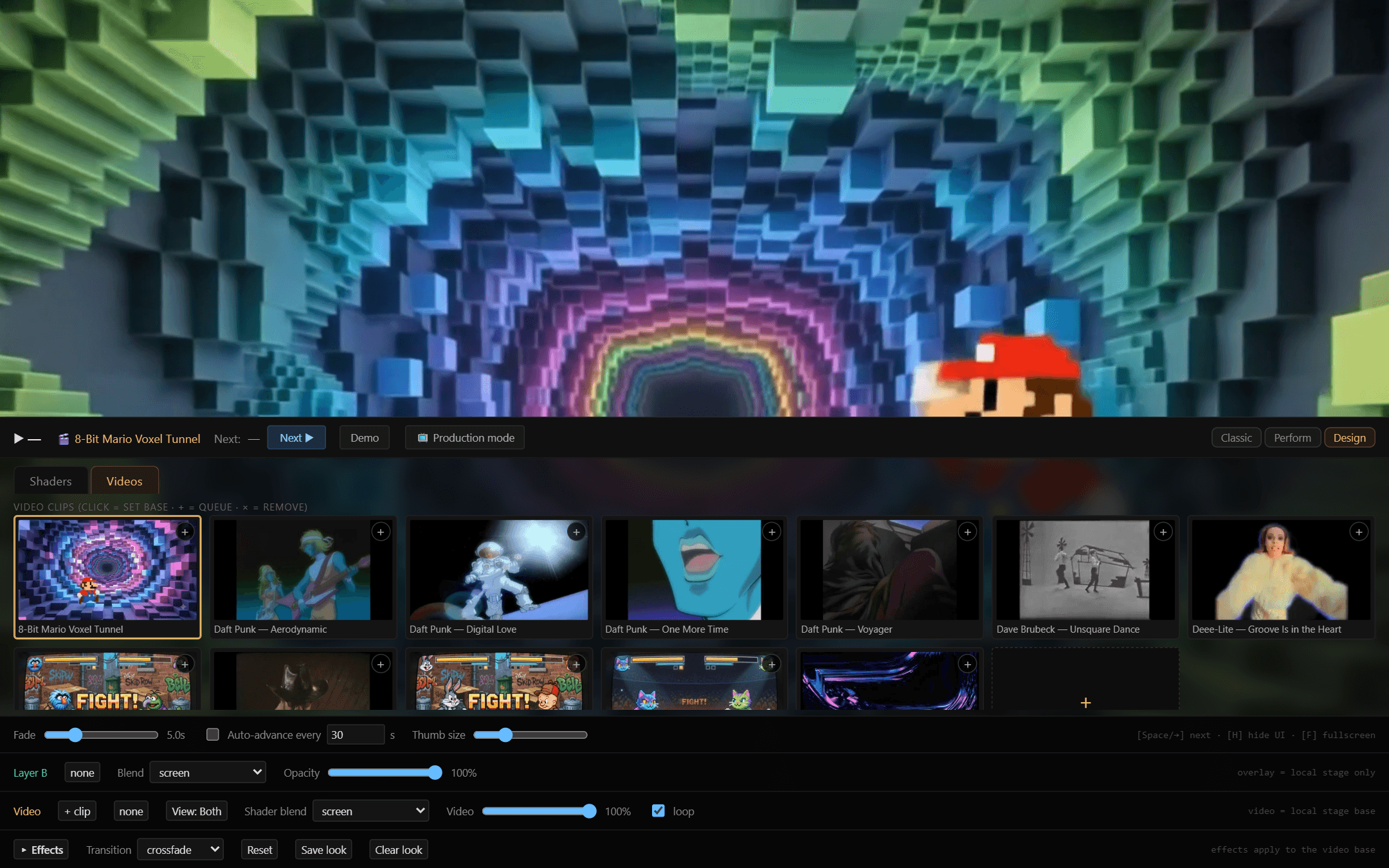1389x868 pixels.
Task: Select Deee-Lite — Groove Is in the Heart thumbnail
Action: pyautogui.click(x=1280, y=570)
